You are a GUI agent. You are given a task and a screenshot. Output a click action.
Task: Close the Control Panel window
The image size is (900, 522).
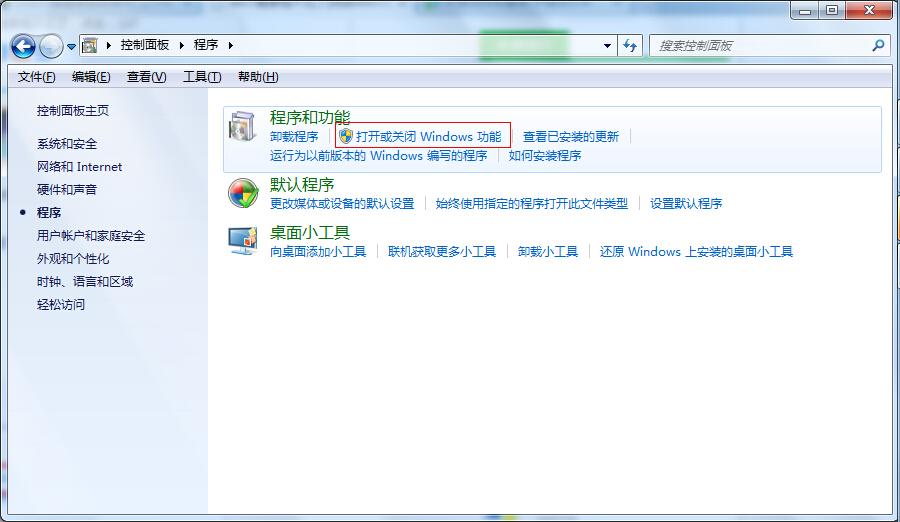pos(869,10)
